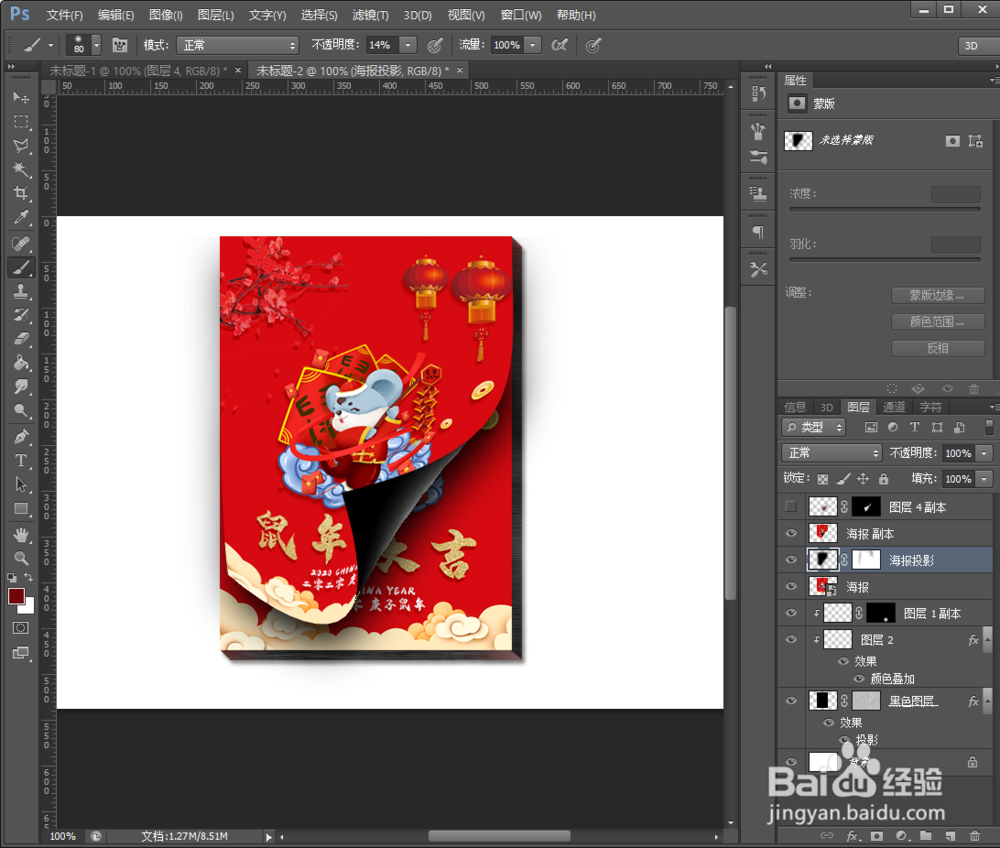This screenshot has height=848, width=1000.
Task: Add layer mask icon at panel bottom
Action: 877,836
